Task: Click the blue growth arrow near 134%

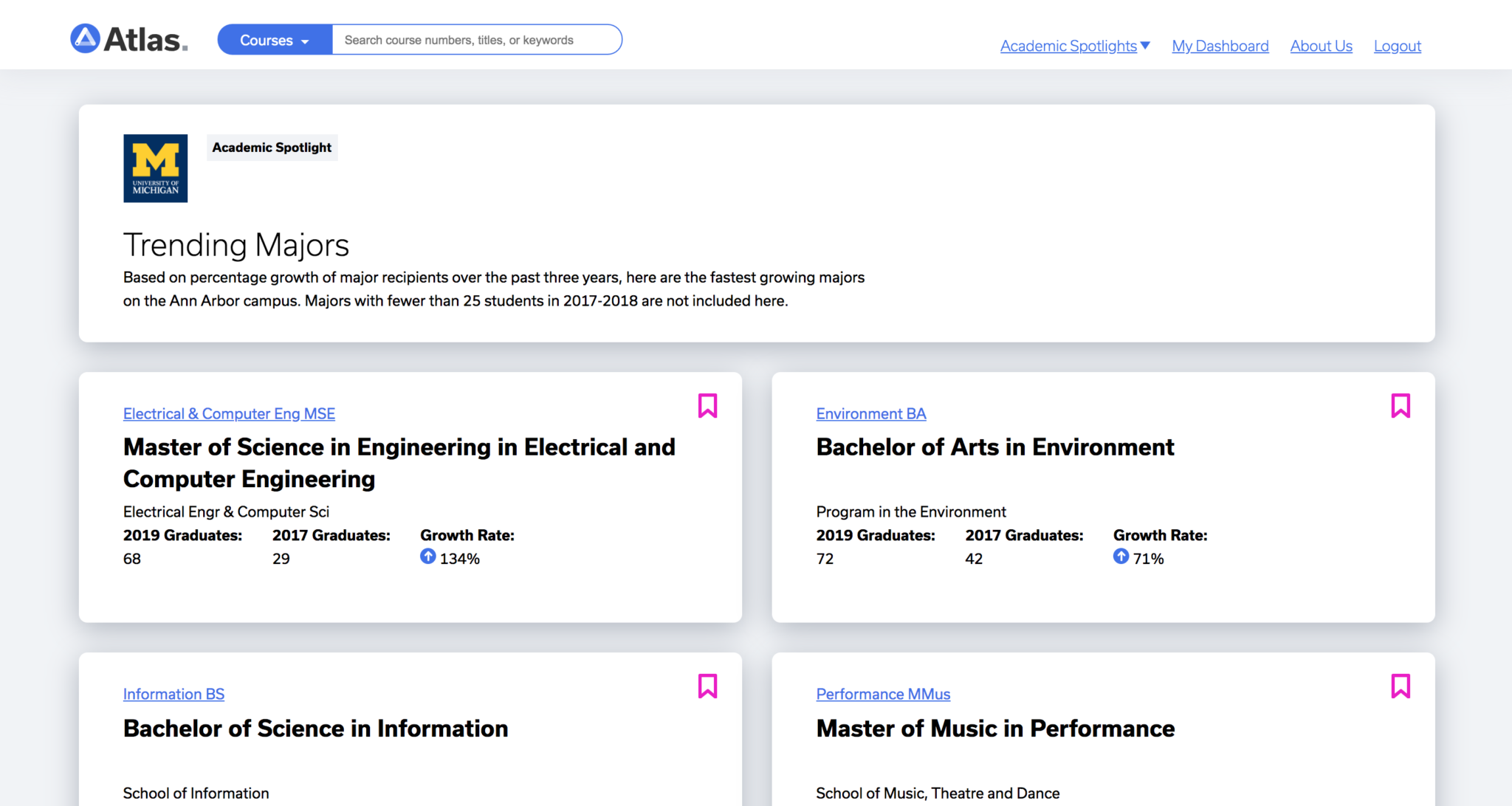Action: (x=428, y=557)
